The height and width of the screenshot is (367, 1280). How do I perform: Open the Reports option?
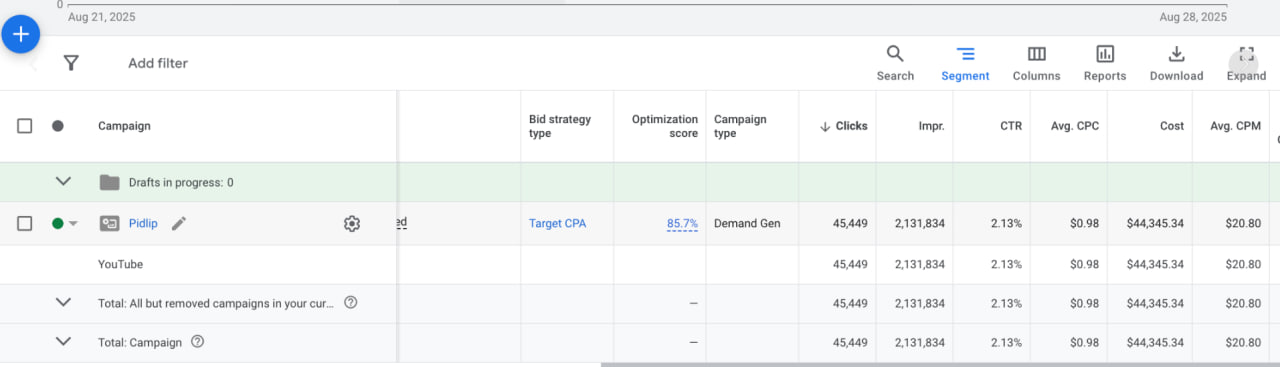(1105, 63)
